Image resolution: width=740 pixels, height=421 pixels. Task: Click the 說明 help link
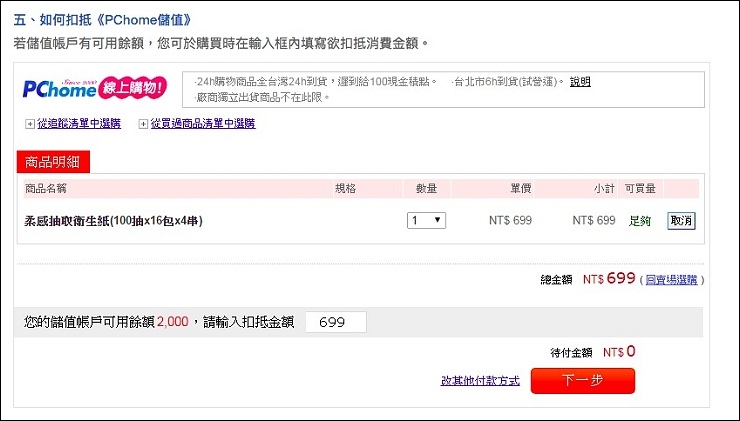pyautogui.click(x=580, y=82)
